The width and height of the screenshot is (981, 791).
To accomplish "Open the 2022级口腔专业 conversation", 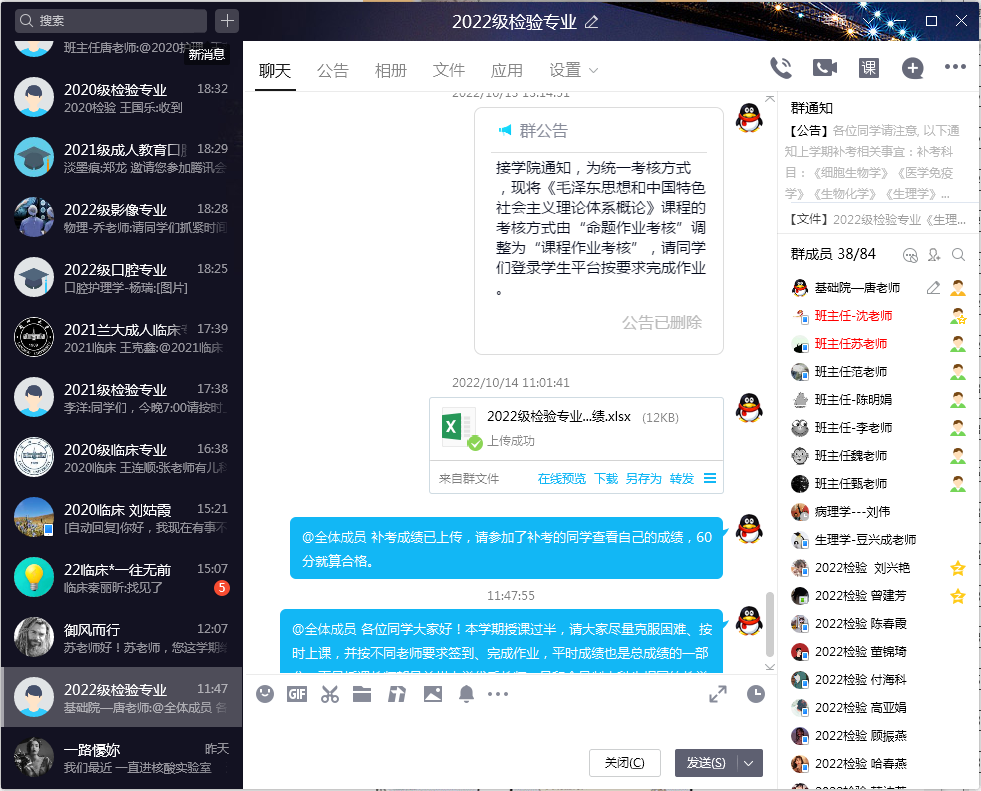I will [121, 278].
